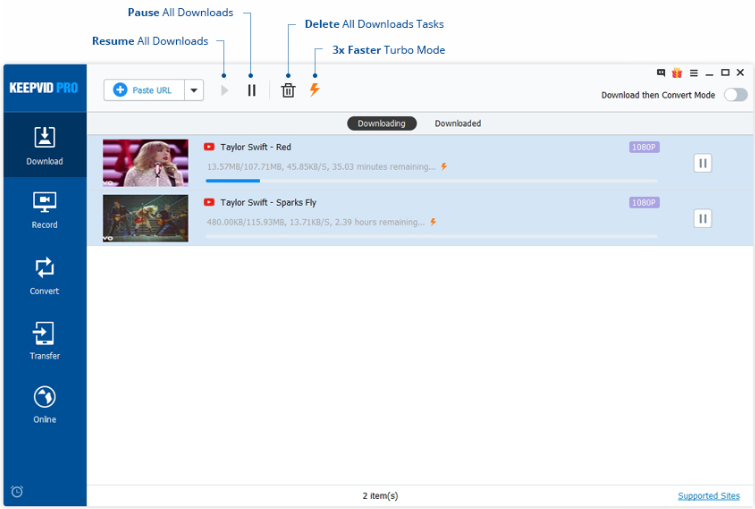Open the scheduler clock icon

click(x=17, y=491)
